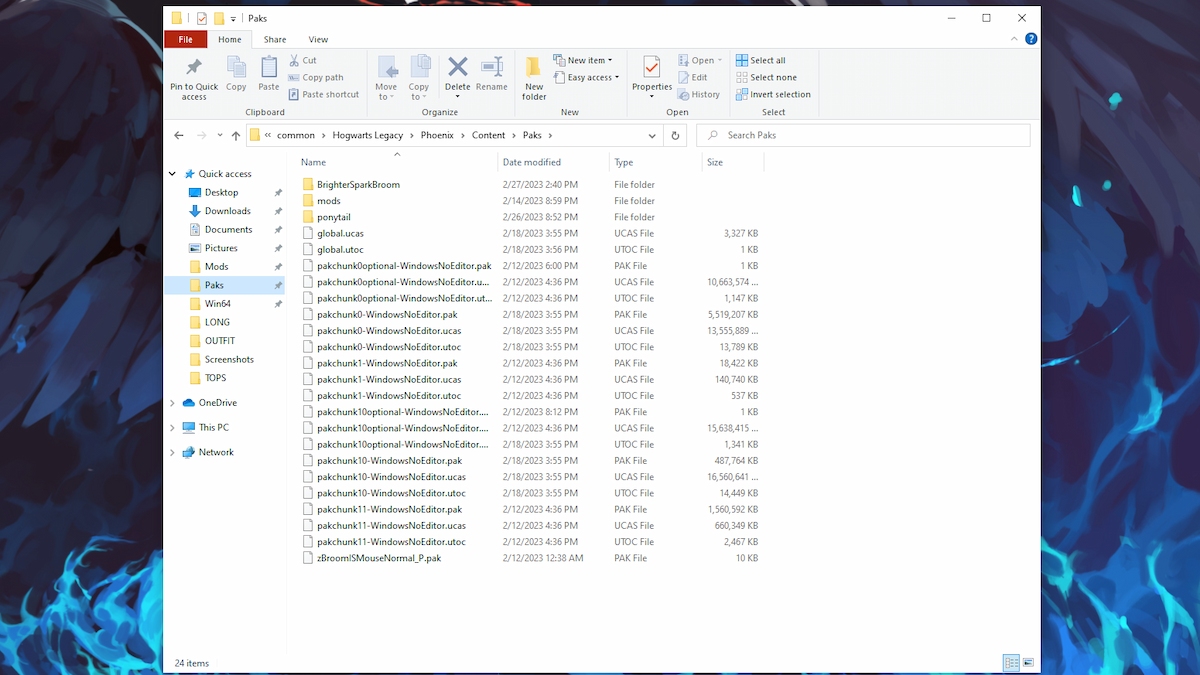Refresh the current folder view
The height and width of the screenshot is (675, 1200).
675,135
